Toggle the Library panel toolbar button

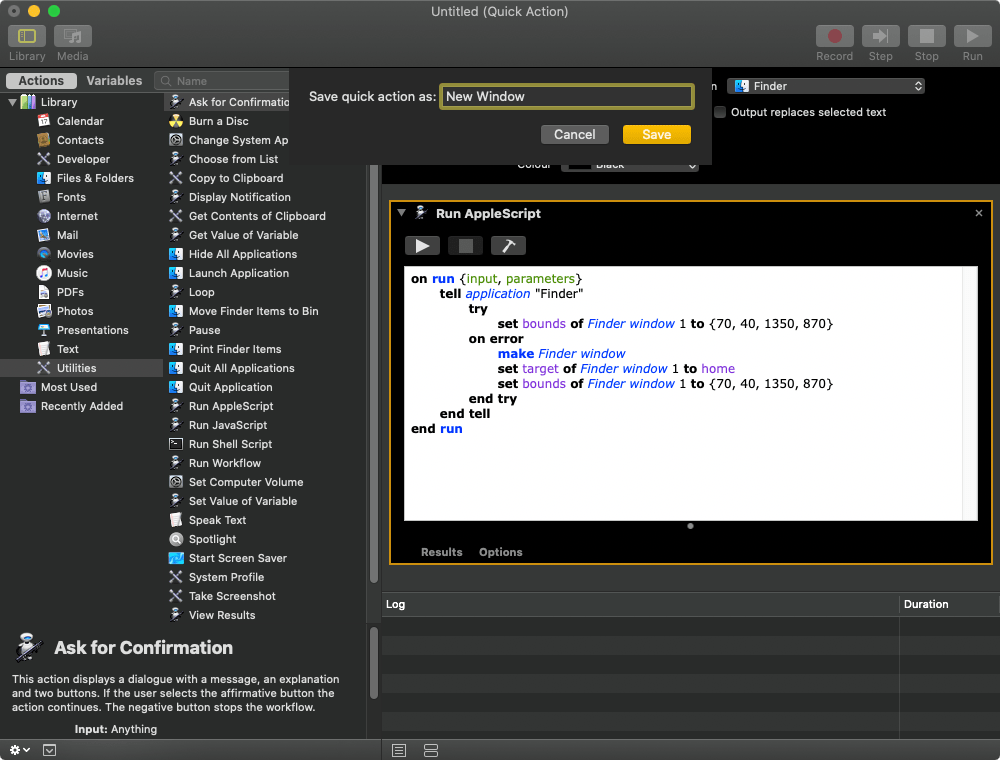coord(27,37)
